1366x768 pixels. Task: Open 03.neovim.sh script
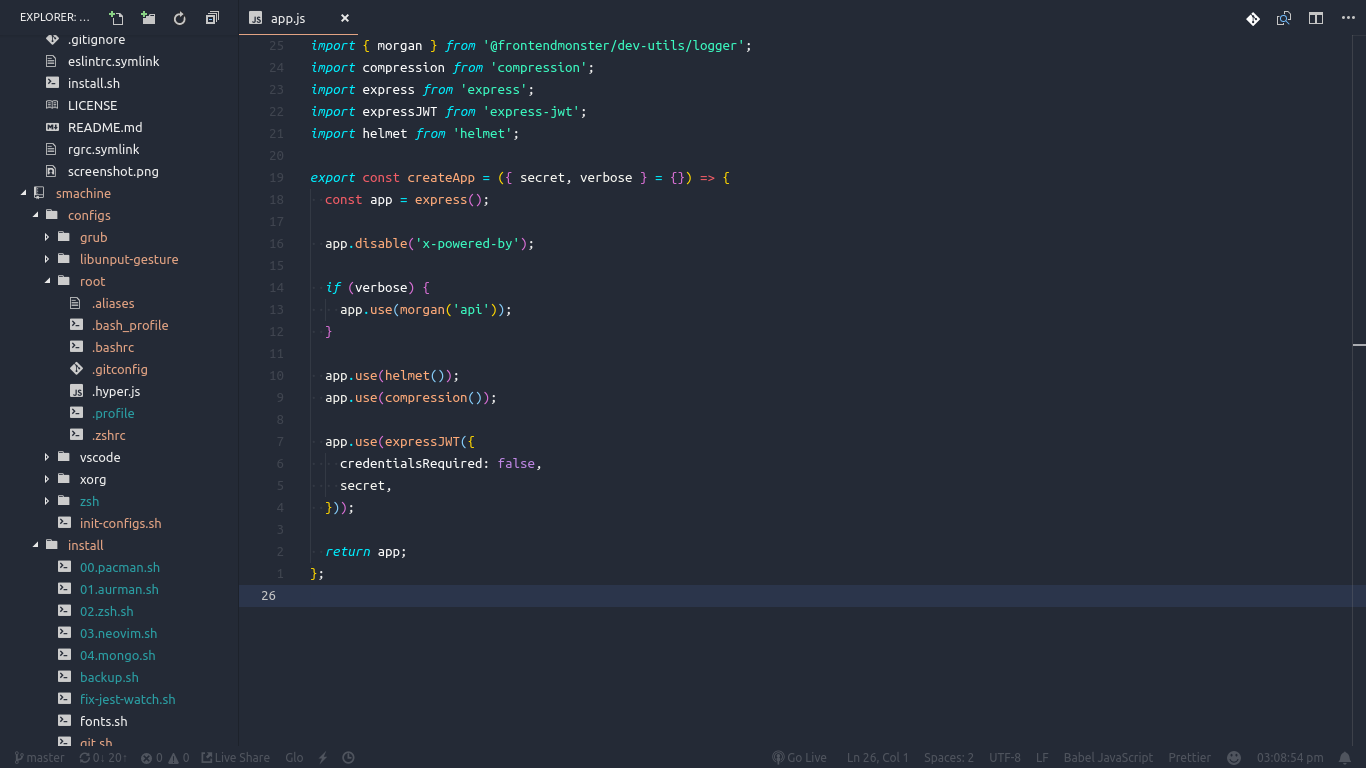click(119, 633)
